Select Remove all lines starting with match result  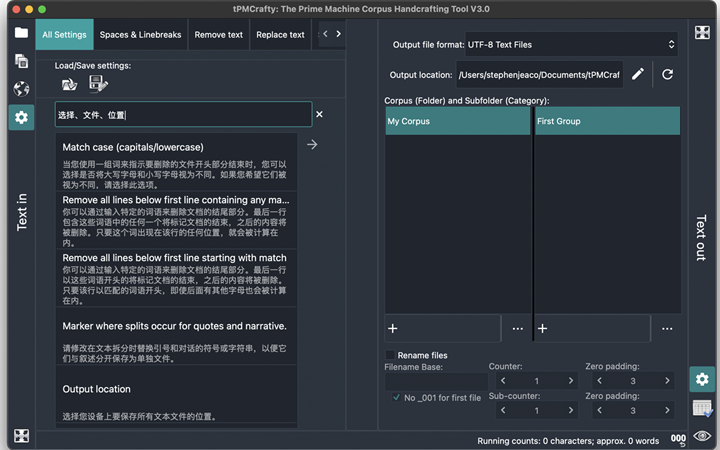(176, 278)
